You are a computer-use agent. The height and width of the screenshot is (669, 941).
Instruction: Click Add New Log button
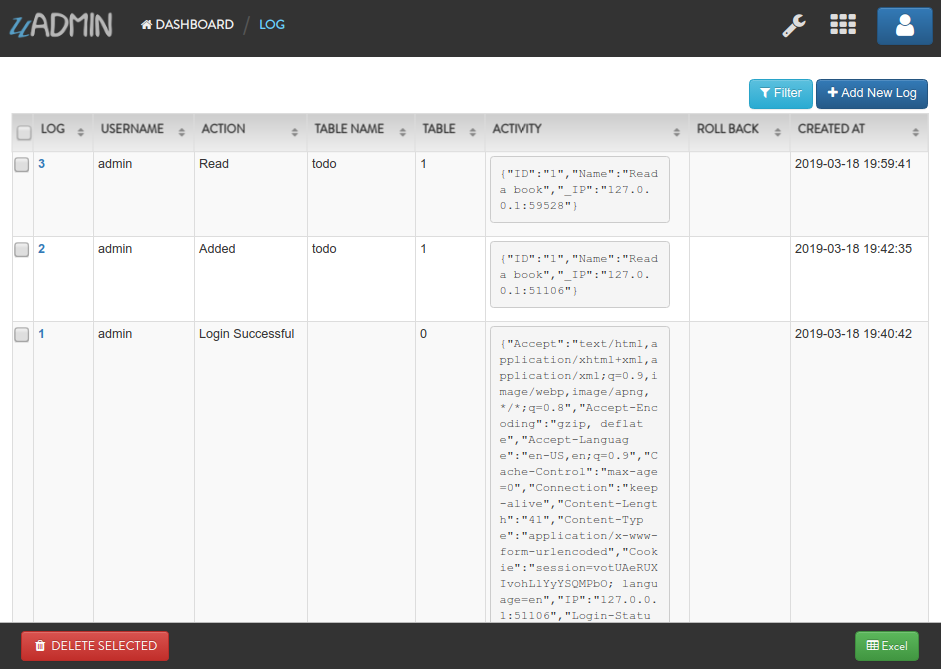pos(871,94)
